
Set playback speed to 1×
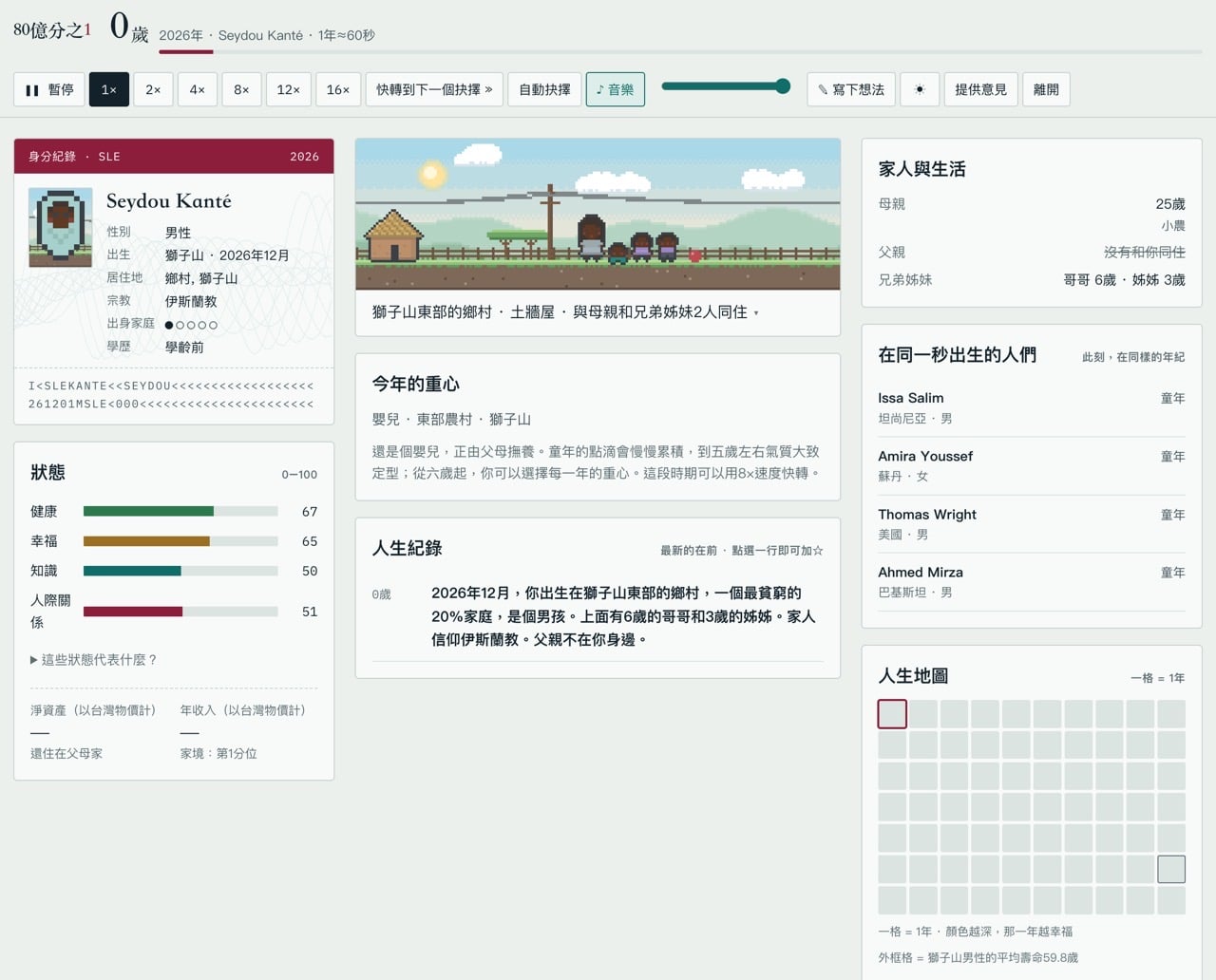tap(109, 89)
